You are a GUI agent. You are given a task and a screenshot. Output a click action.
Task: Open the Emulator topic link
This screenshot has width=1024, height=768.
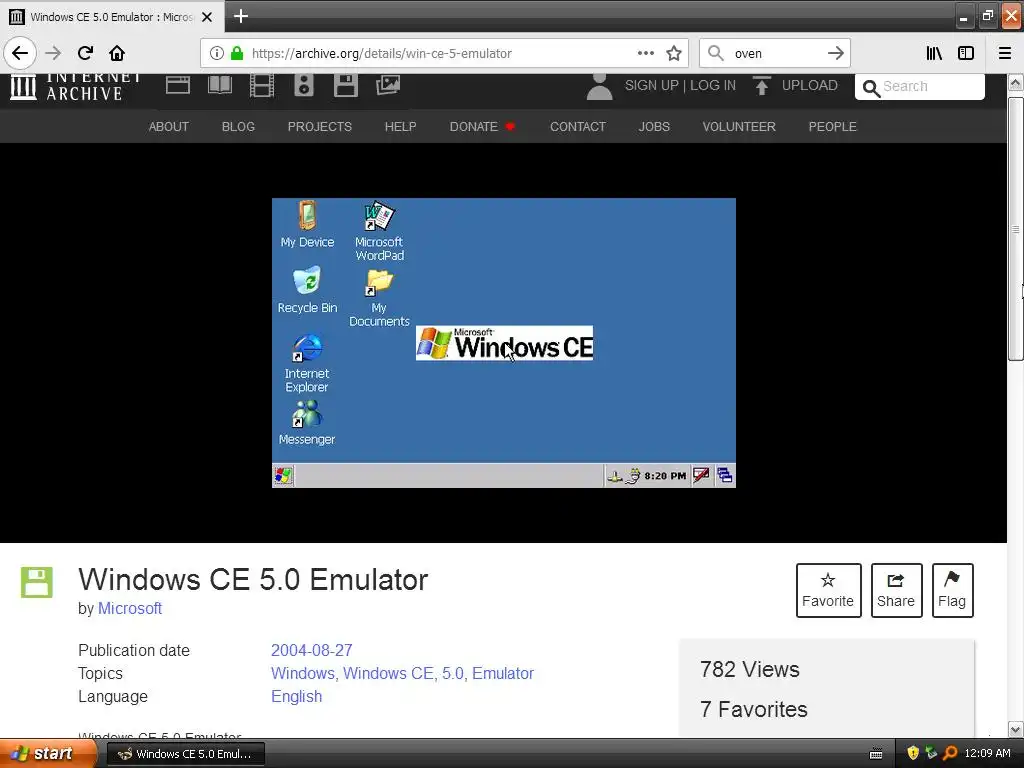click(503, 673)
